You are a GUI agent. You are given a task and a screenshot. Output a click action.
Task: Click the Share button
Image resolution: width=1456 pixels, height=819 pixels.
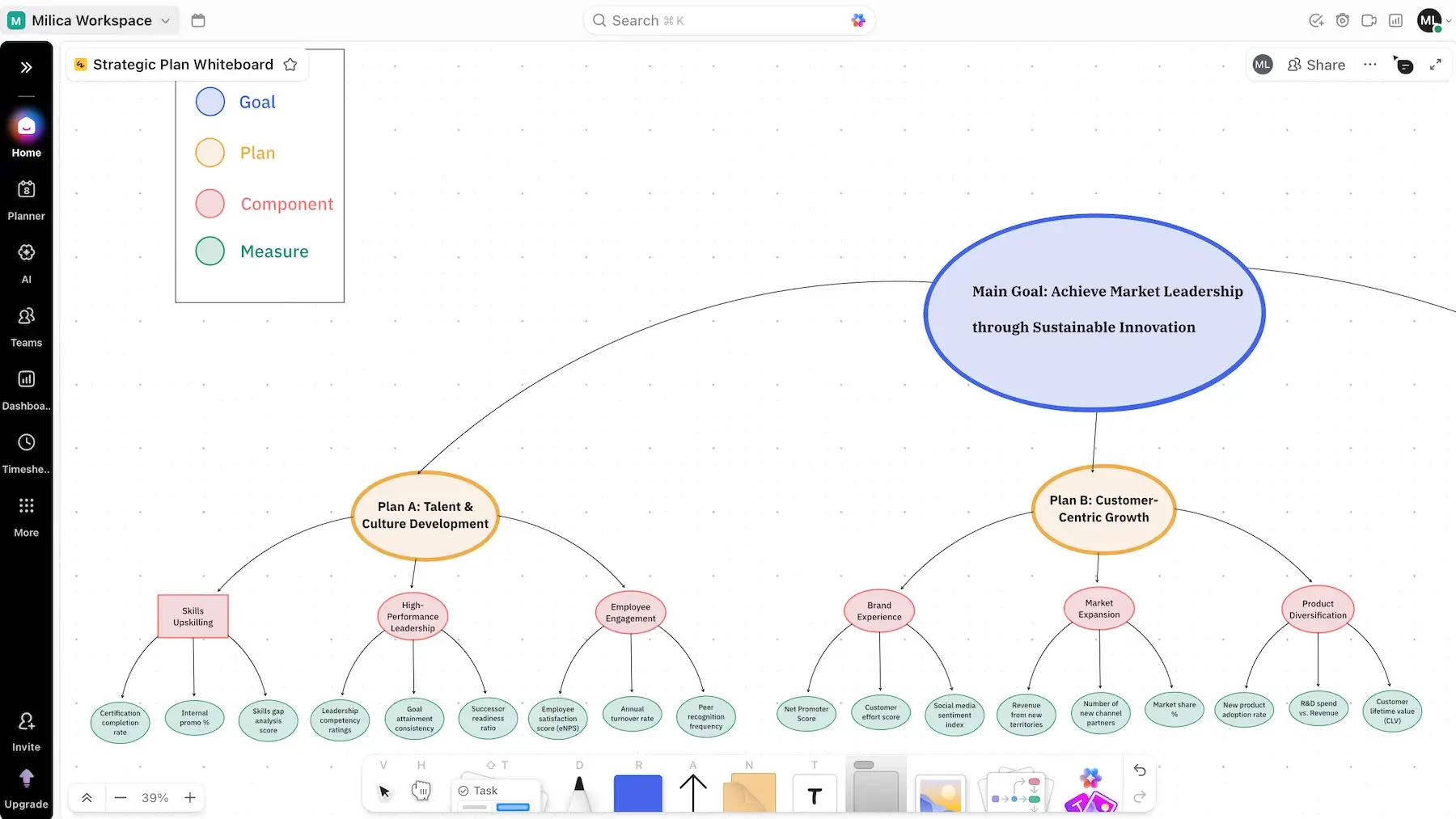tap(1317, 65)
